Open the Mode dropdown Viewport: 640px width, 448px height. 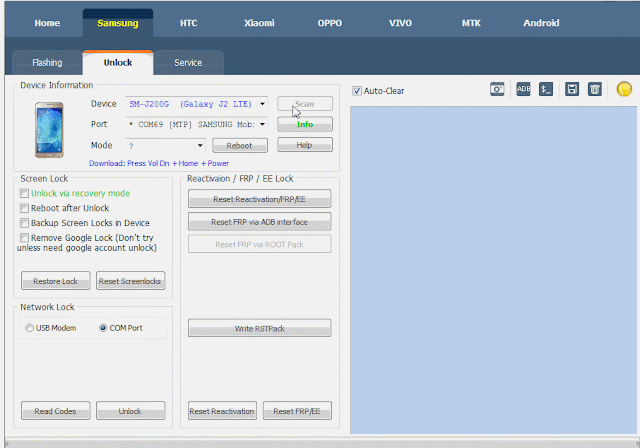point(200,145)
